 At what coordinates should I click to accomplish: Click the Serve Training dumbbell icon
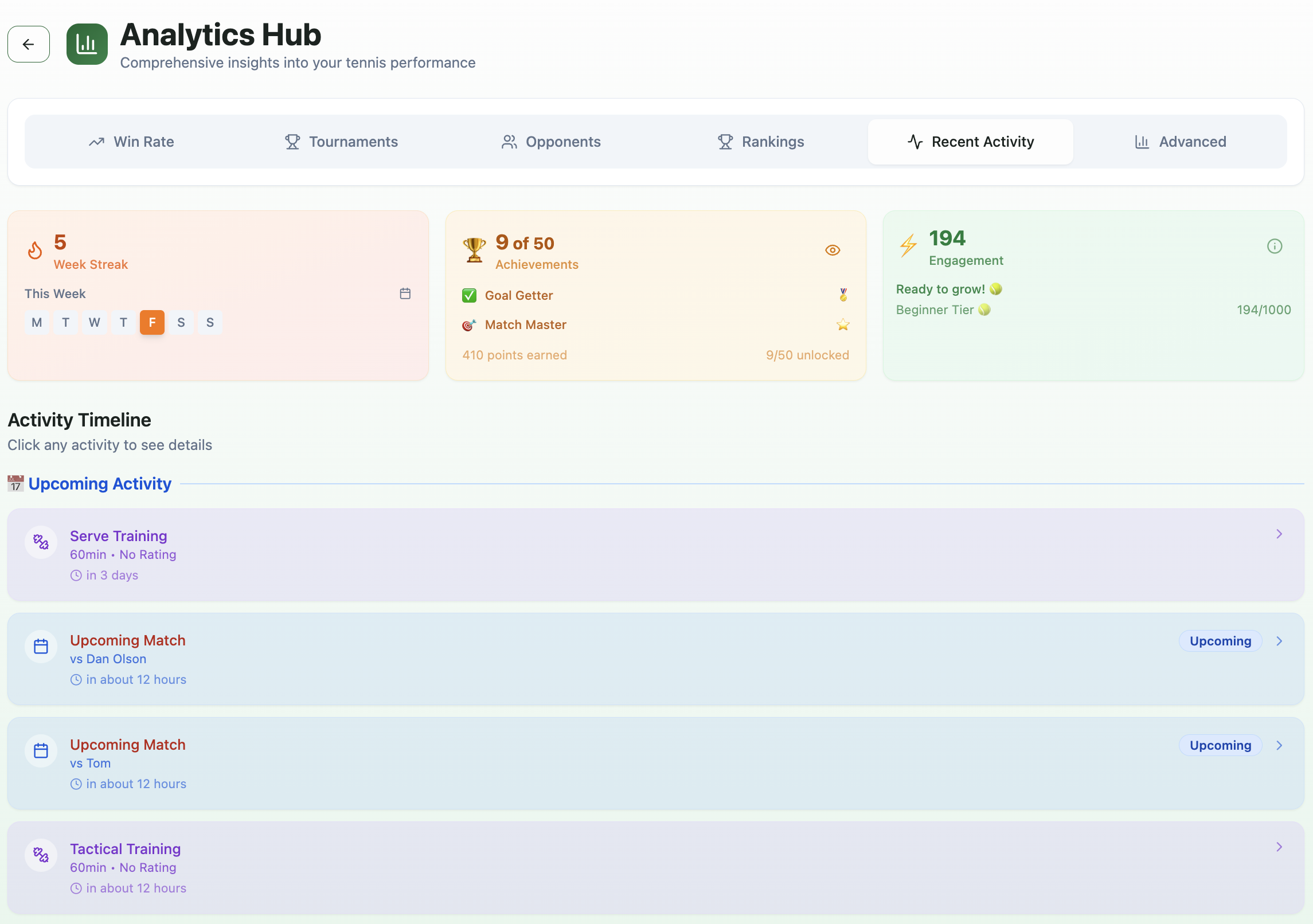click(41, 542)
